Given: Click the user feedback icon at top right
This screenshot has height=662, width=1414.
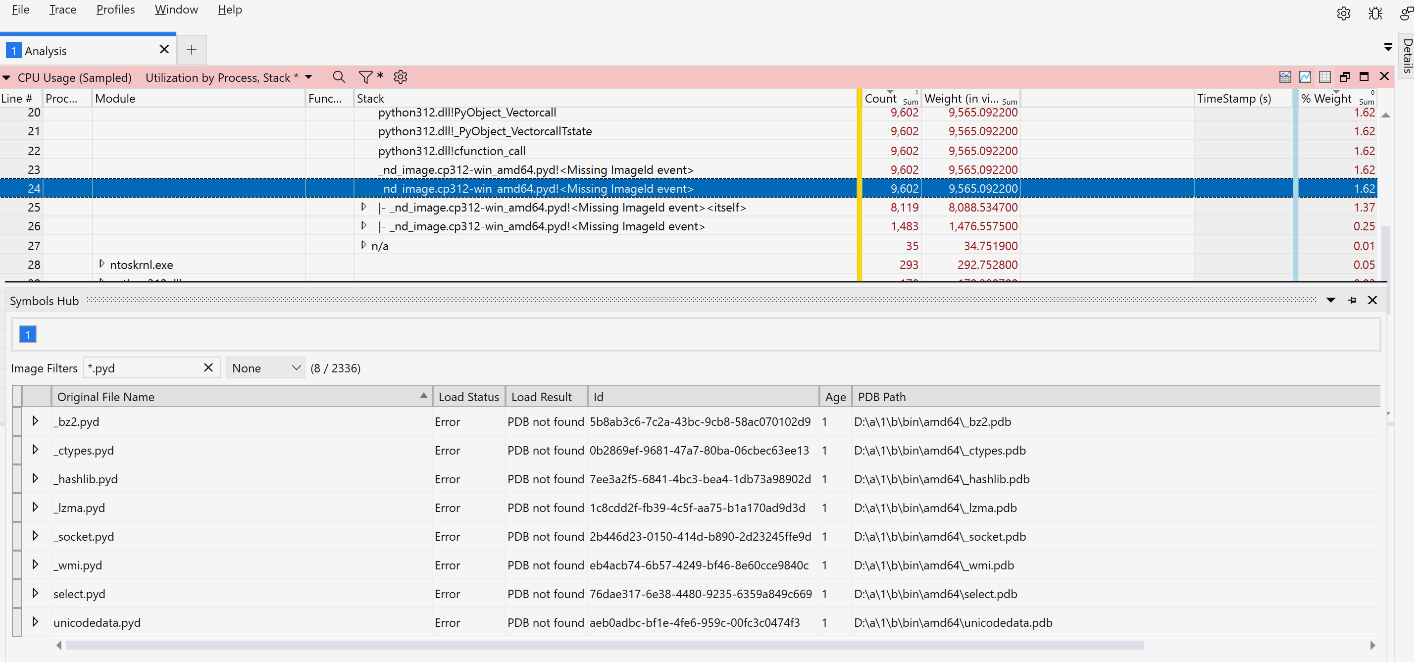Looking at the screenshot, I should pos(1406,13).
